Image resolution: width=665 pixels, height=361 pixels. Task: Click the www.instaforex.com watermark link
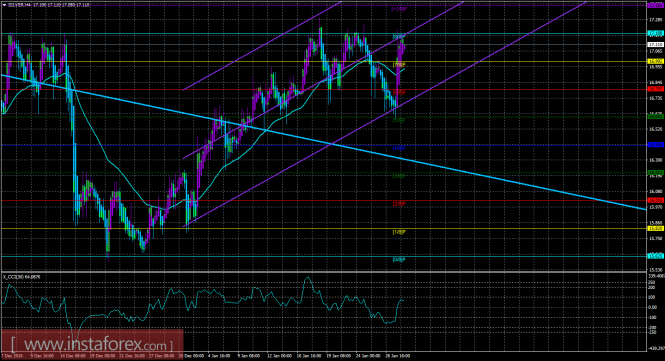click(92, 344)
